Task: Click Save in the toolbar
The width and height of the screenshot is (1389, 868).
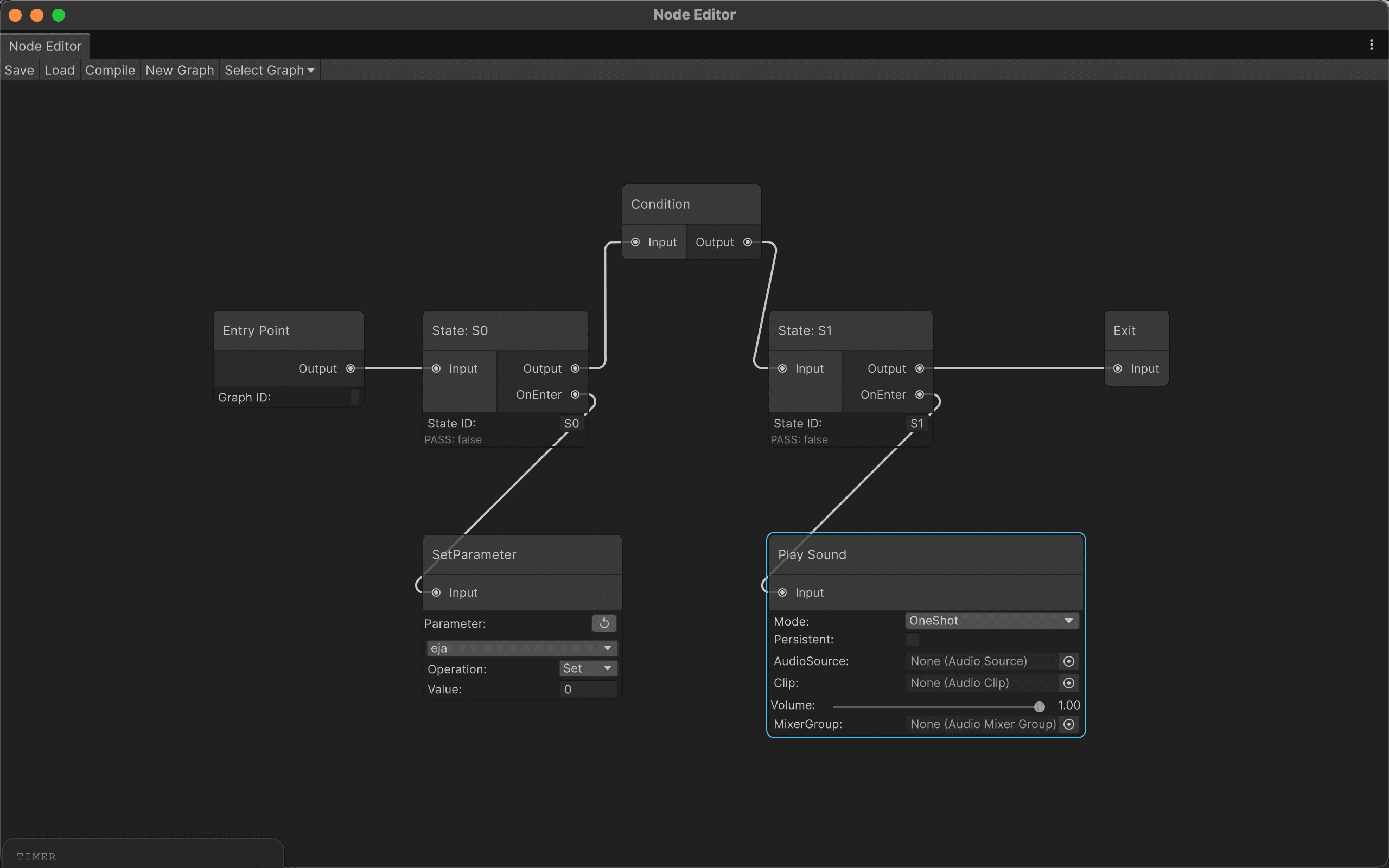Action: [20, 70]
